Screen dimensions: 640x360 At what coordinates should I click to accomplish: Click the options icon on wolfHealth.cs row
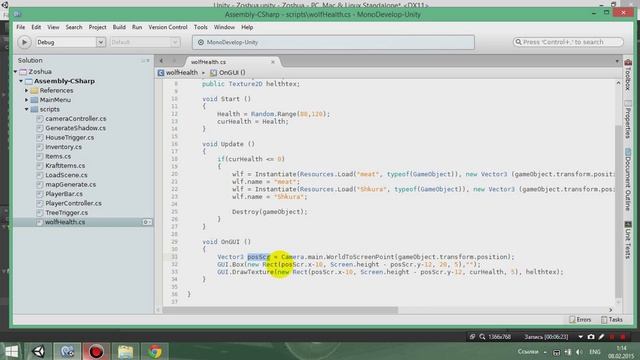147,222
